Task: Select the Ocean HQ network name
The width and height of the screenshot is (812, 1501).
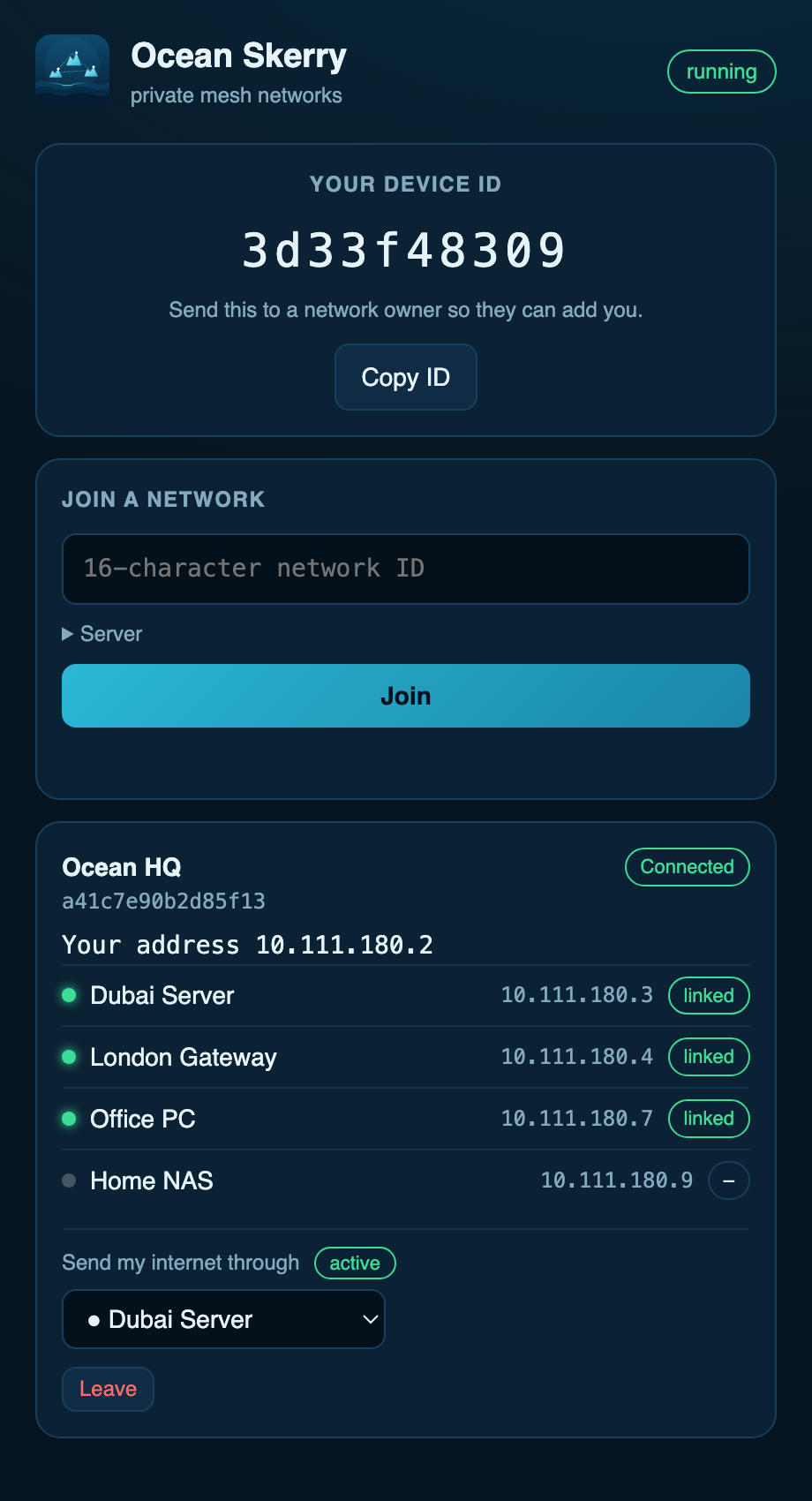Action: 122,867
